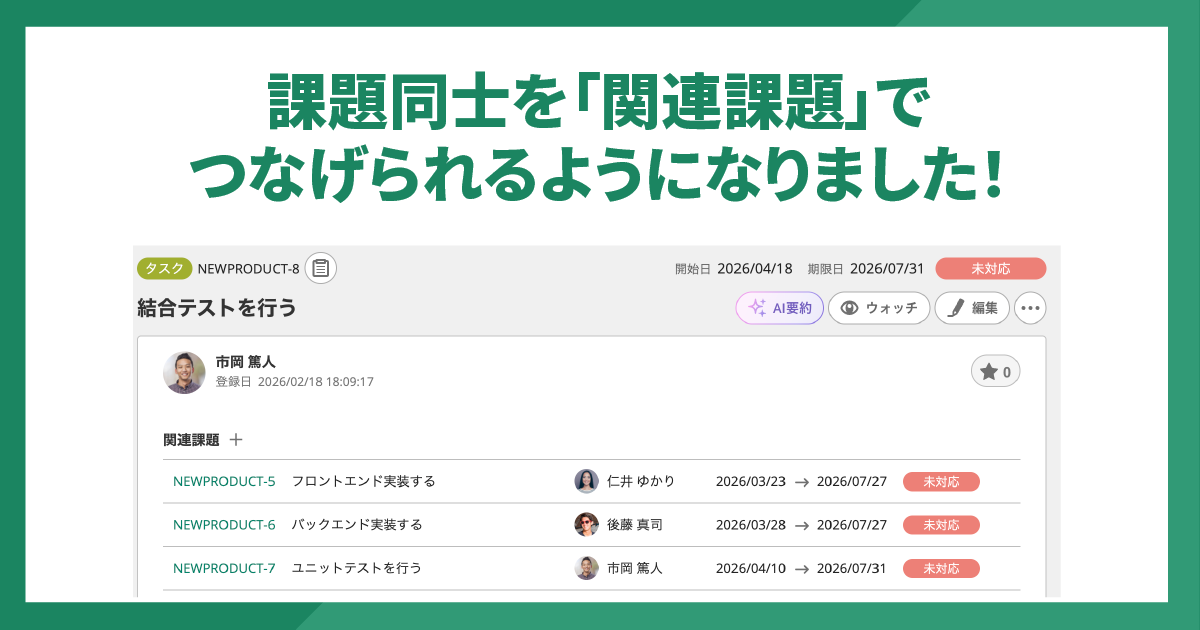Click 市岡 篤人's avatar in the NEWPRODUCT-7 row

pos(586,568)
